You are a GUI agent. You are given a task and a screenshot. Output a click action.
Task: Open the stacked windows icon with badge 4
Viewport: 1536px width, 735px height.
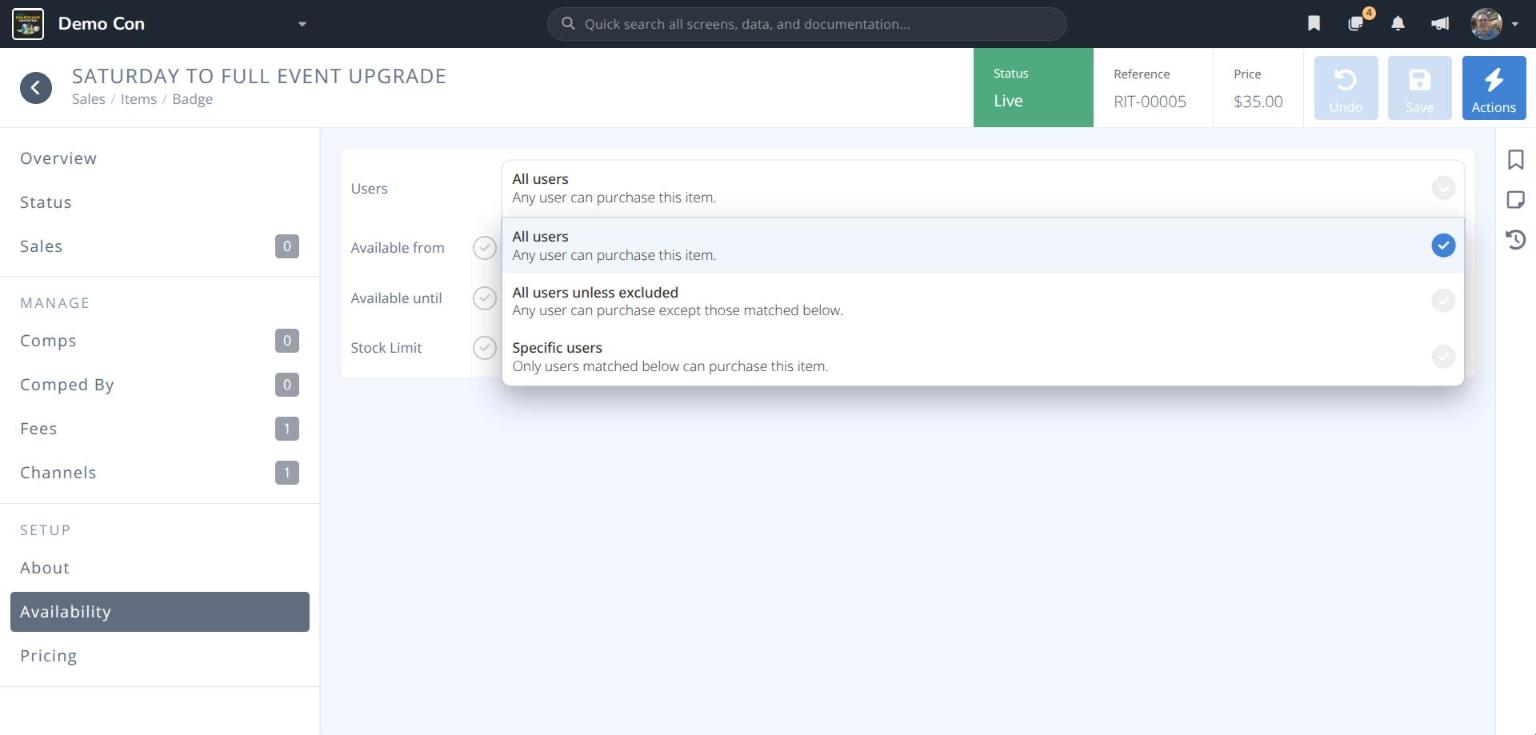pyautogui.click(x=1356, y=23)
